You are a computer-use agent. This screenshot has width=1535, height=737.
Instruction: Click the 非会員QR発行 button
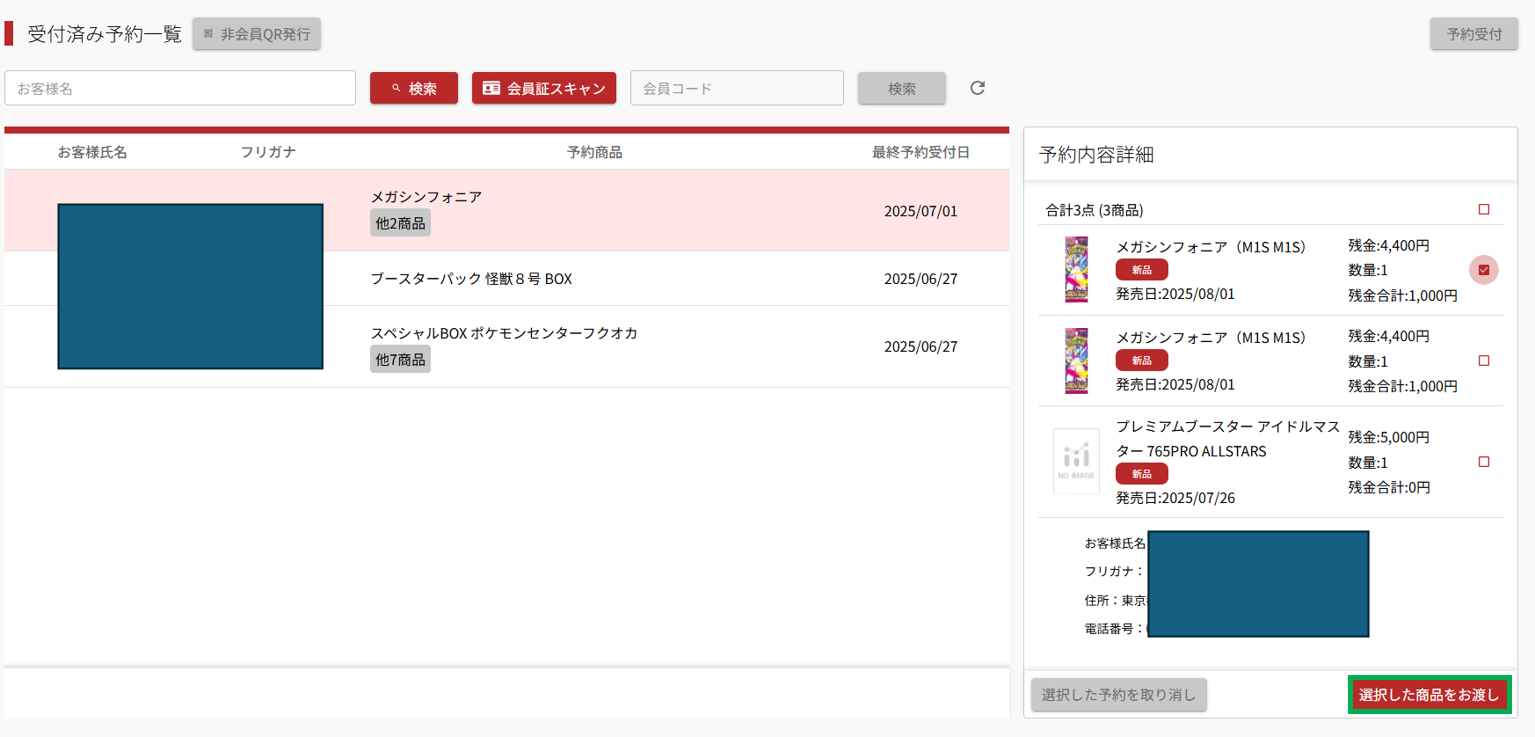coord(257,34)
